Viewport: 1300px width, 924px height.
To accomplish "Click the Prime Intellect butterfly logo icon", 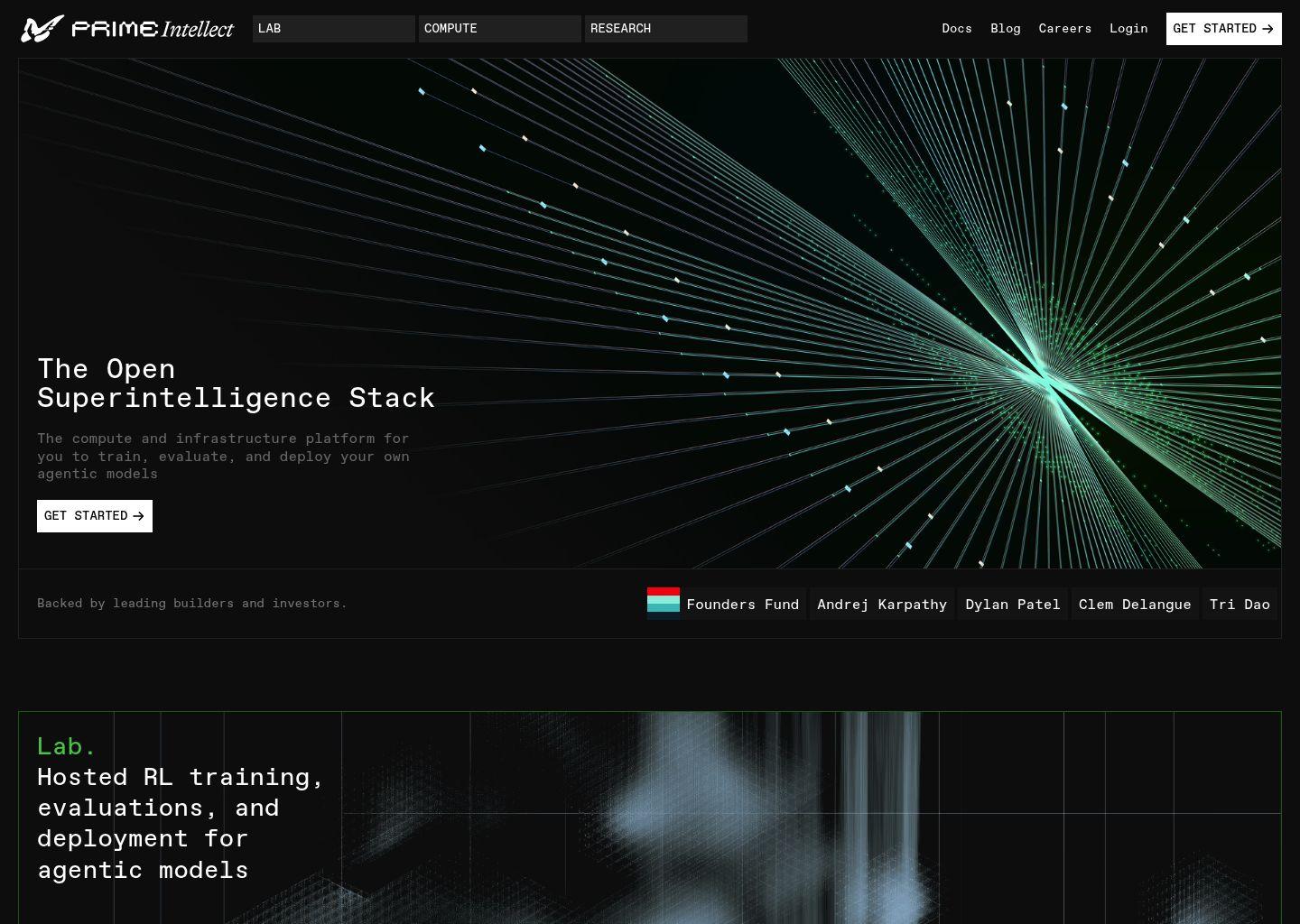I will (x=42, y=29).
